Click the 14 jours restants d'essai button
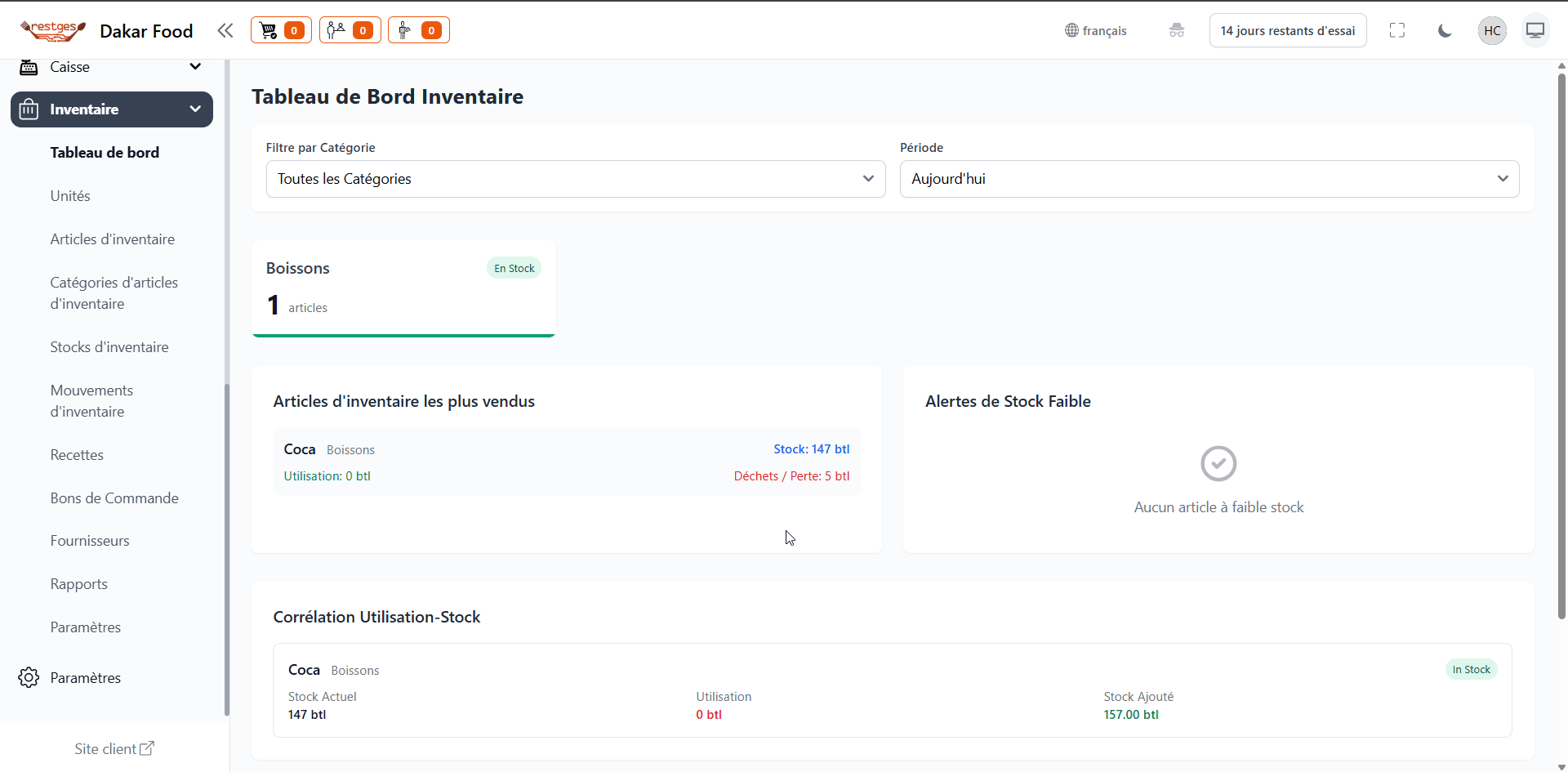1568x772 pixels. [x=1287, y=30]
